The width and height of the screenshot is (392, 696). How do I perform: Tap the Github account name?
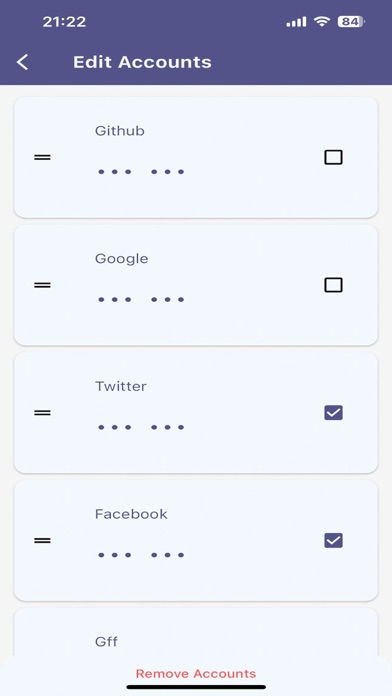[120, 130]
